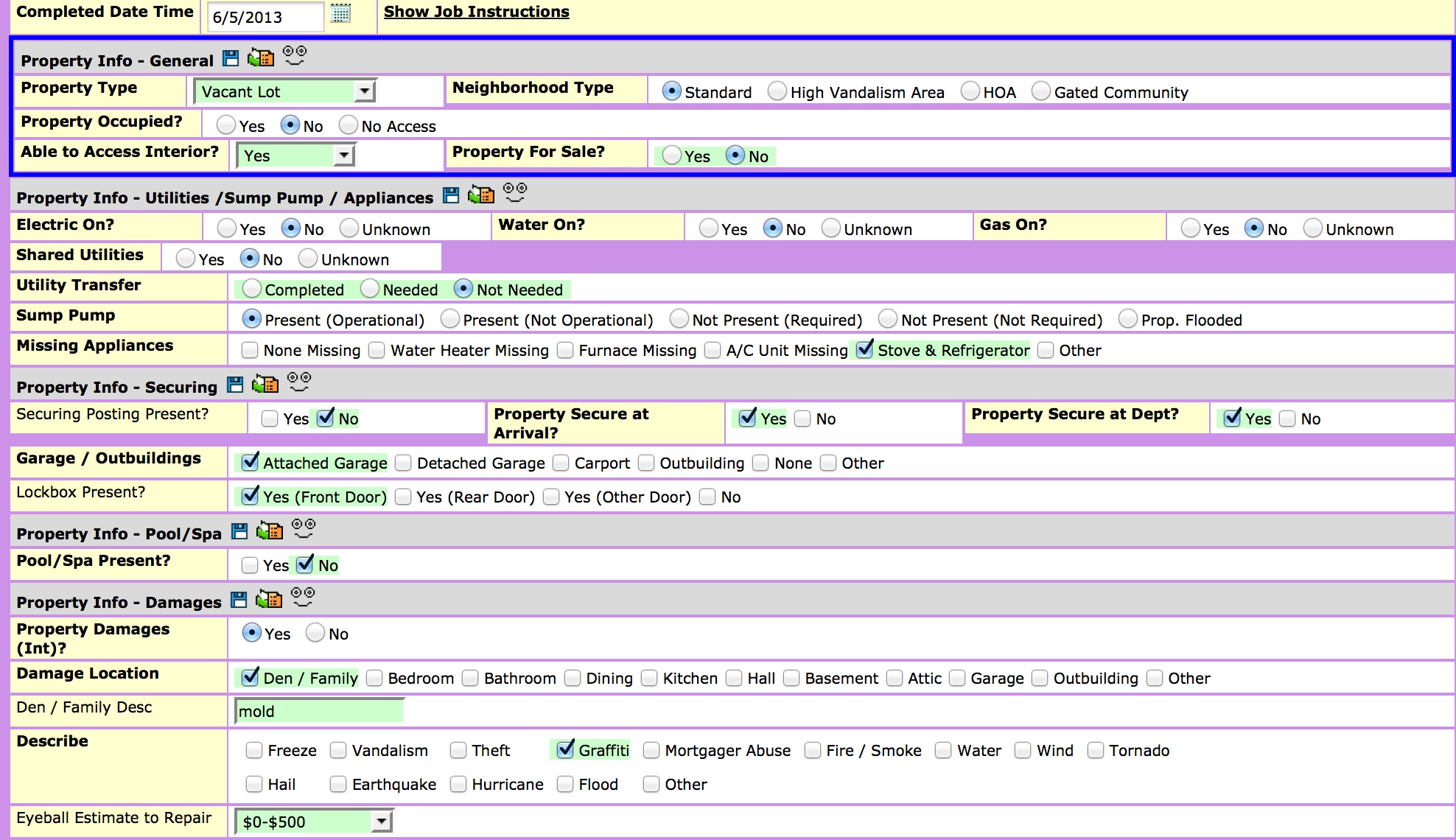Select Sump Pump Not Present (Required)
The image size is (1456, 840).
tap(679, 319)
